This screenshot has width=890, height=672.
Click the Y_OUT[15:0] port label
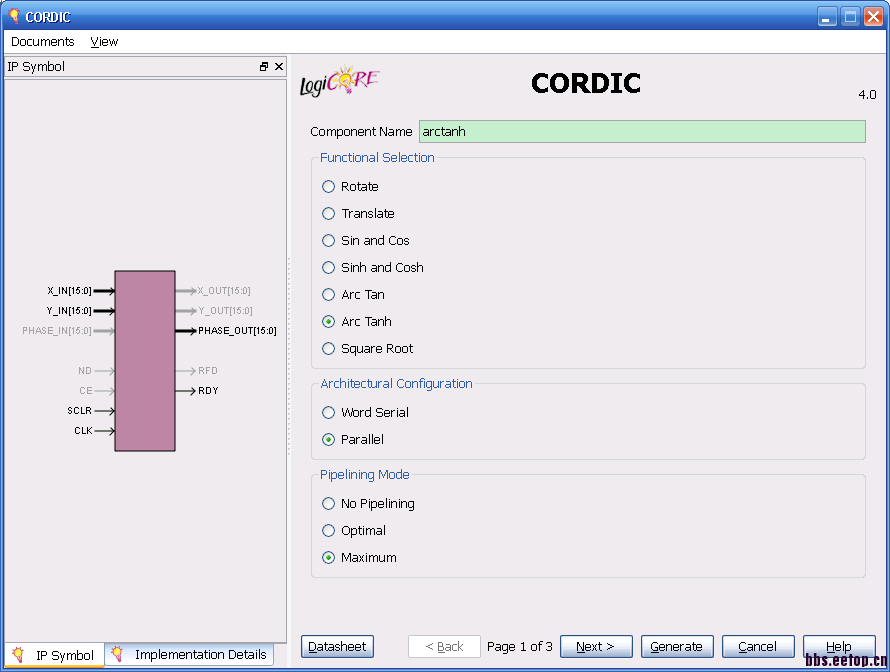pos(225,310)
